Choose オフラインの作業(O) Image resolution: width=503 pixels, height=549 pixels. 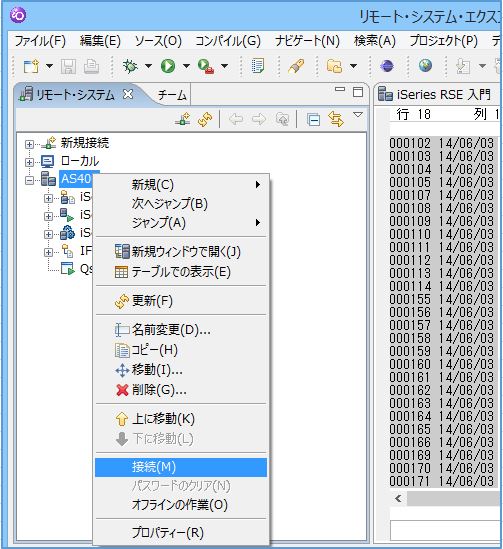click(181, 505)
